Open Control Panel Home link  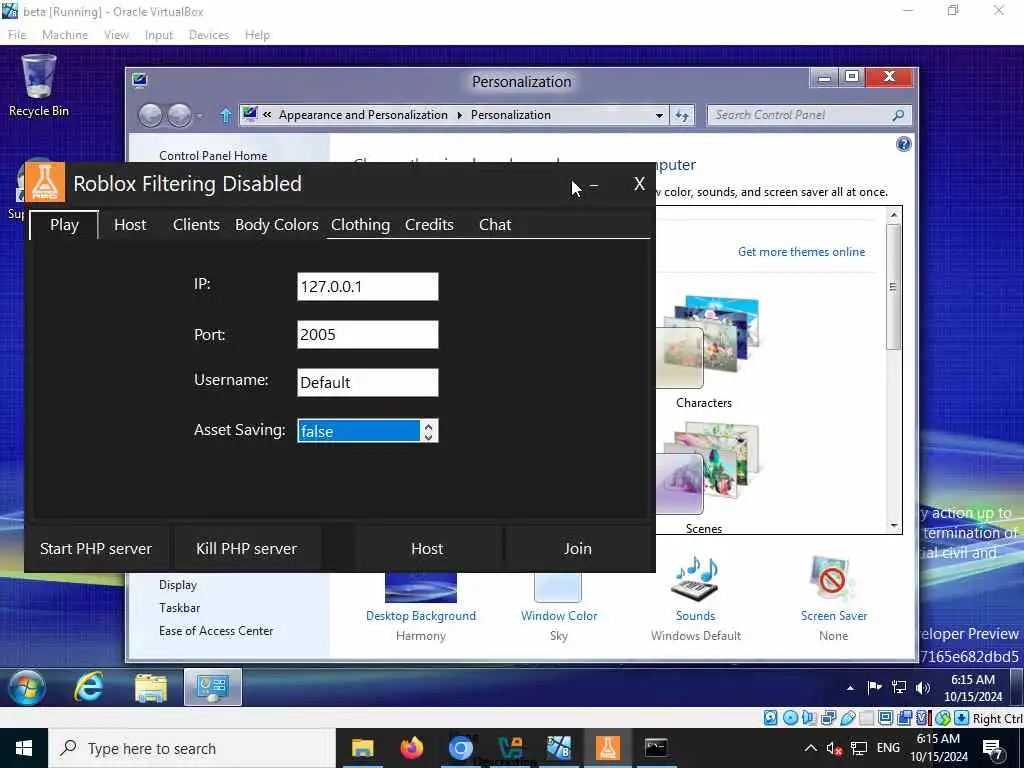(x=213, y=155)
